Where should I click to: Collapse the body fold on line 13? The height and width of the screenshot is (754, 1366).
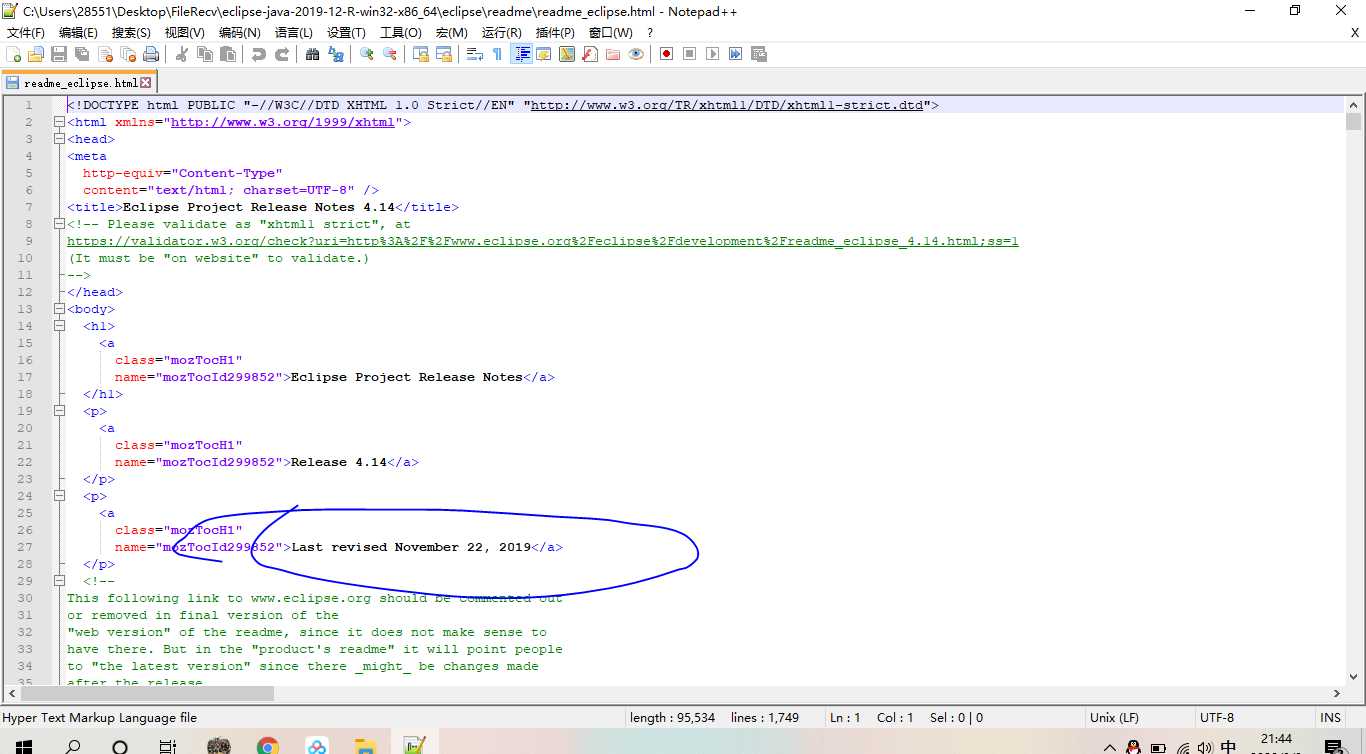point(59,309)
